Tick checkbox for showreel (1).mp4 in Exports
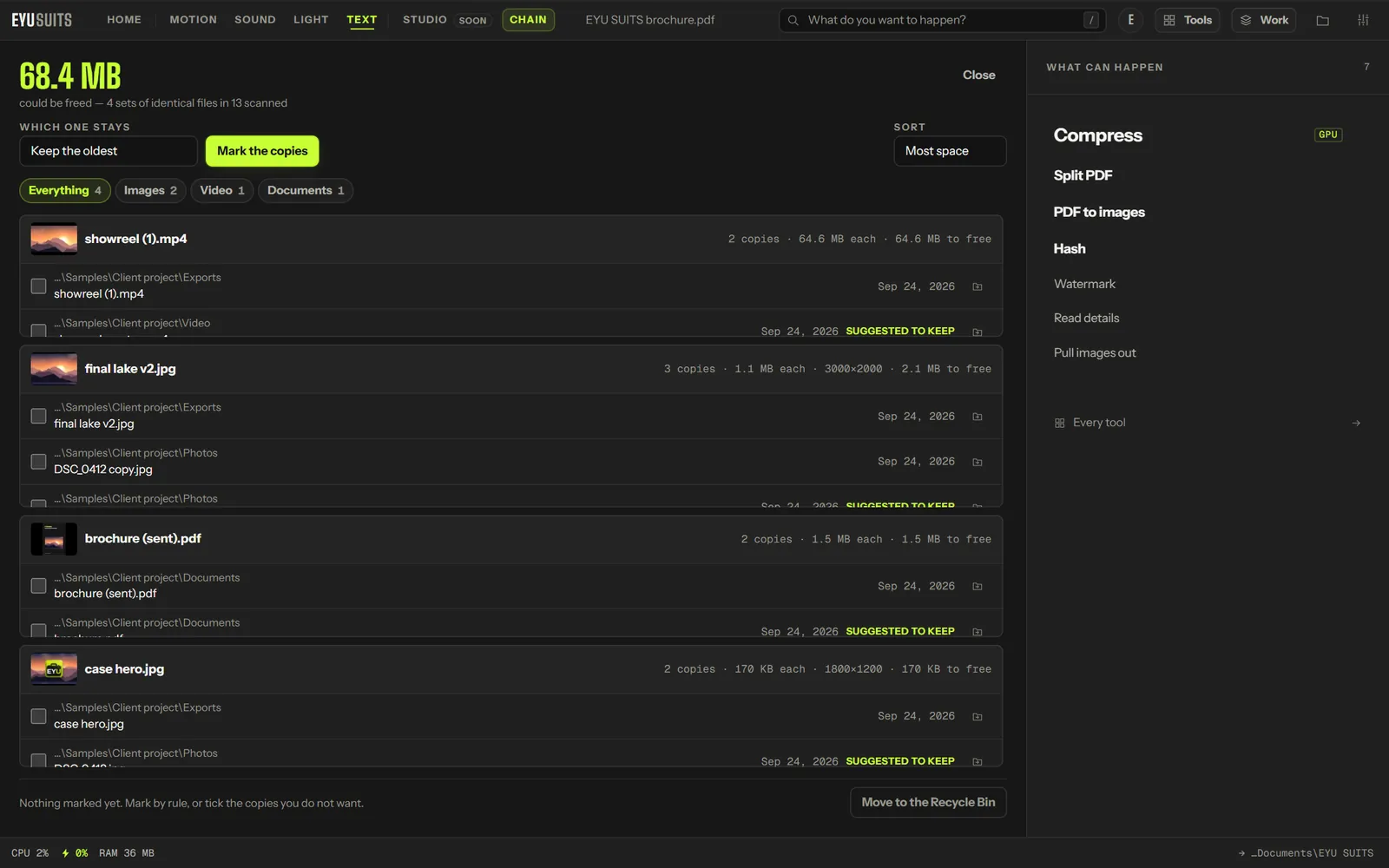1389x868 pixels. [x=38, y=286]
